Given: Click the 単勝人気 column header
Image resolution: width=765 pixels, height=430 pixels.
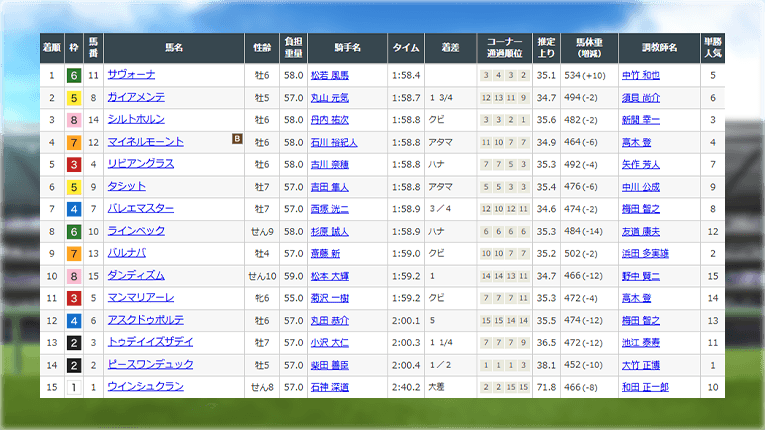Looking at the screenshot, I should (713, 47).
